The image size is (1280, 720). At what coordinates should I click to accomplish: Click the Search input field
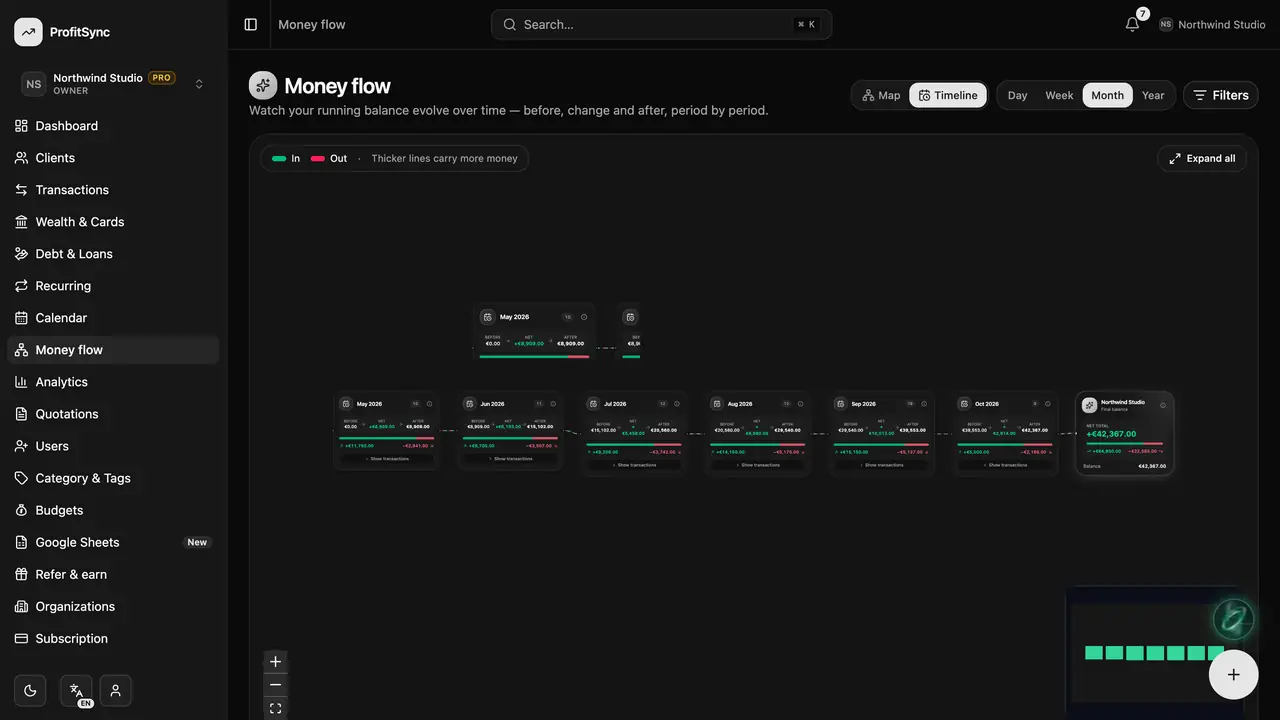661,24
